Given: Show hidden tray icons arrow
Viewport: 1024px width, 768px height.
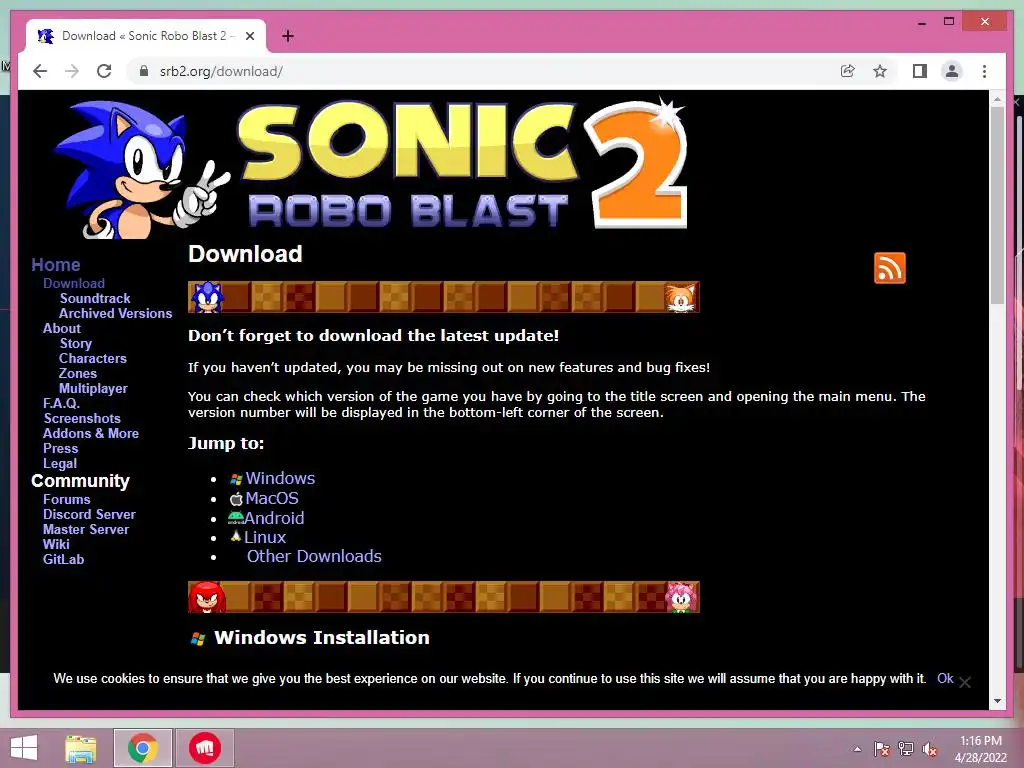Looking at the screenshot, I should (x=857, y=749).
